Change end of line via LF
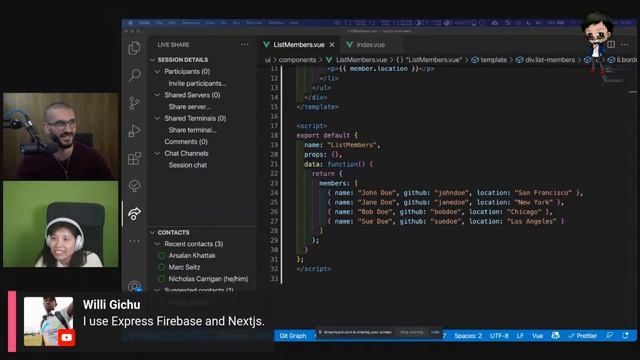Viewport: 640px width, 360px height. pos(520,336)
